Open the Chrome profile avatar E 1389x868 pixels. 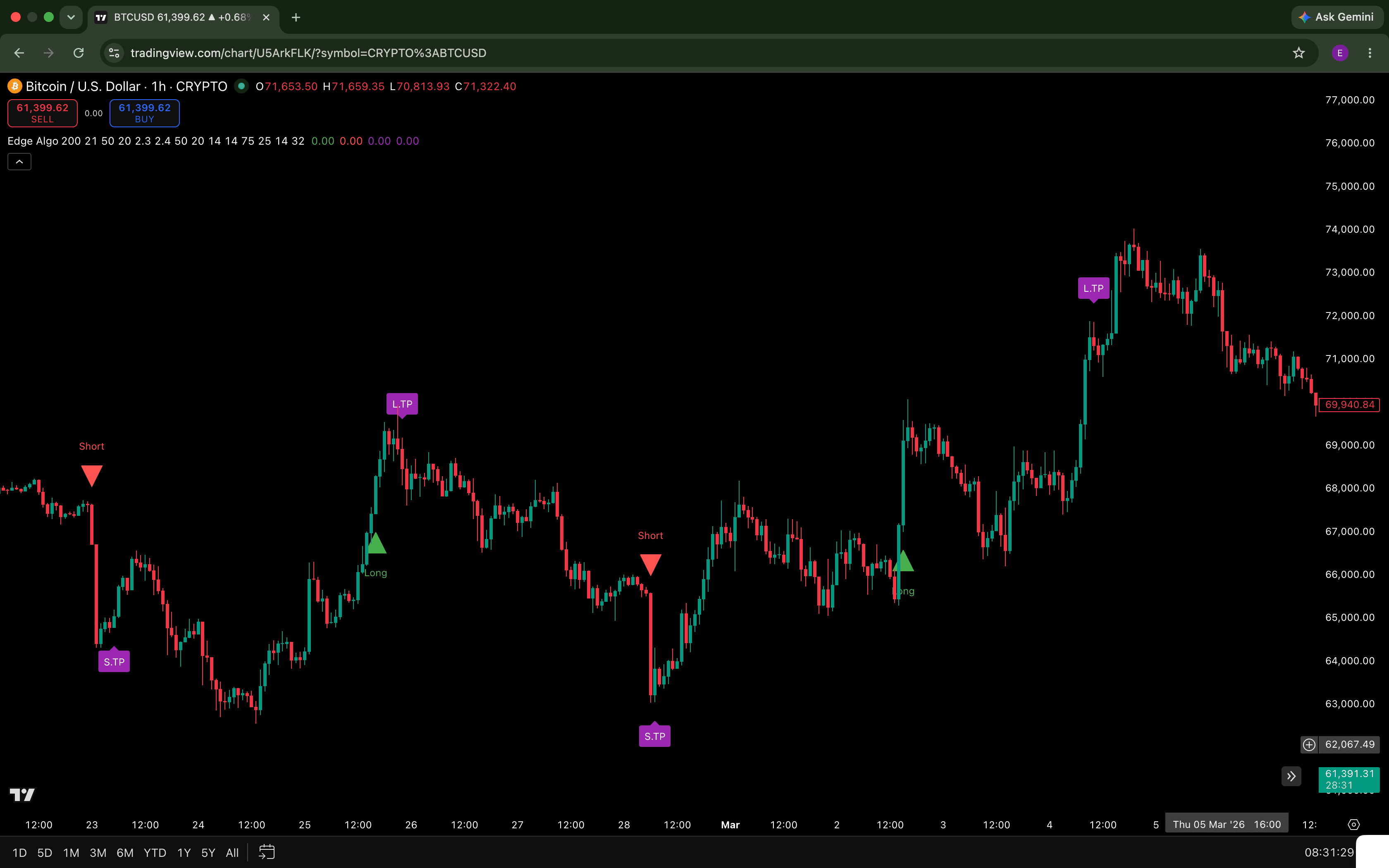pos(1340,53)
